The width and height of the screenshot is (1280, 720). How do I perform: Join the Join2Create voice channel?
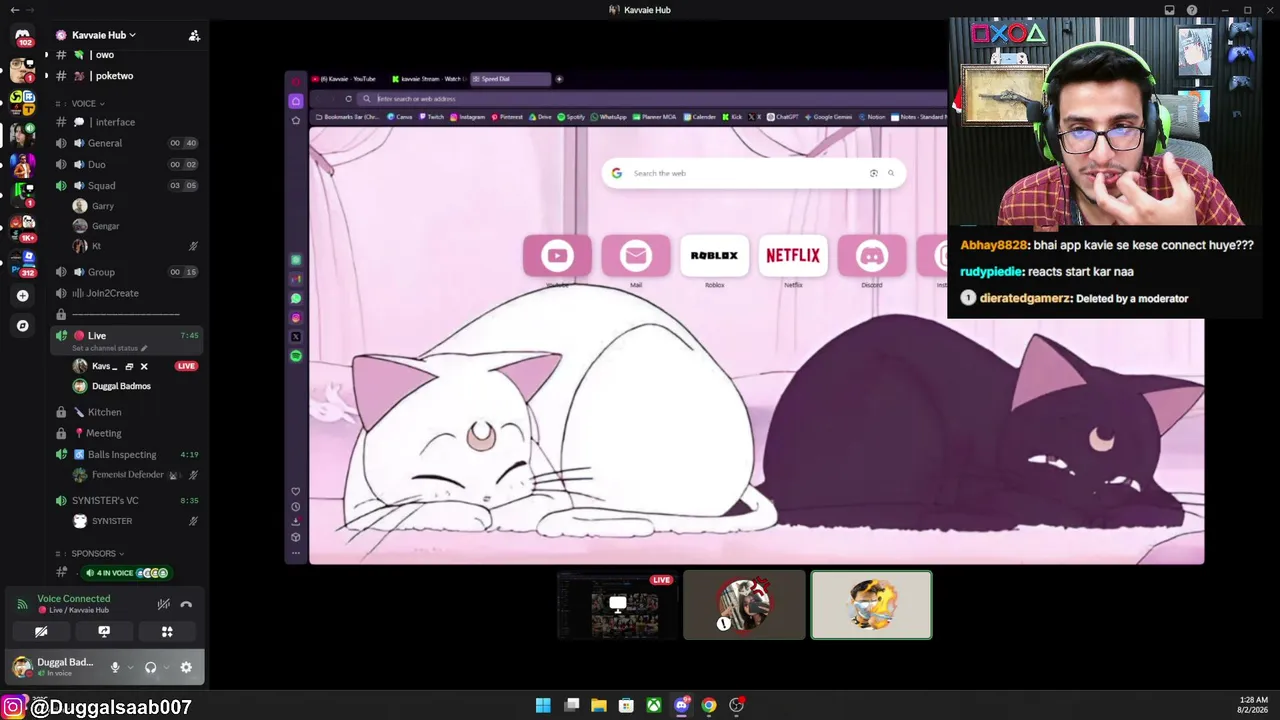[128, 293]
